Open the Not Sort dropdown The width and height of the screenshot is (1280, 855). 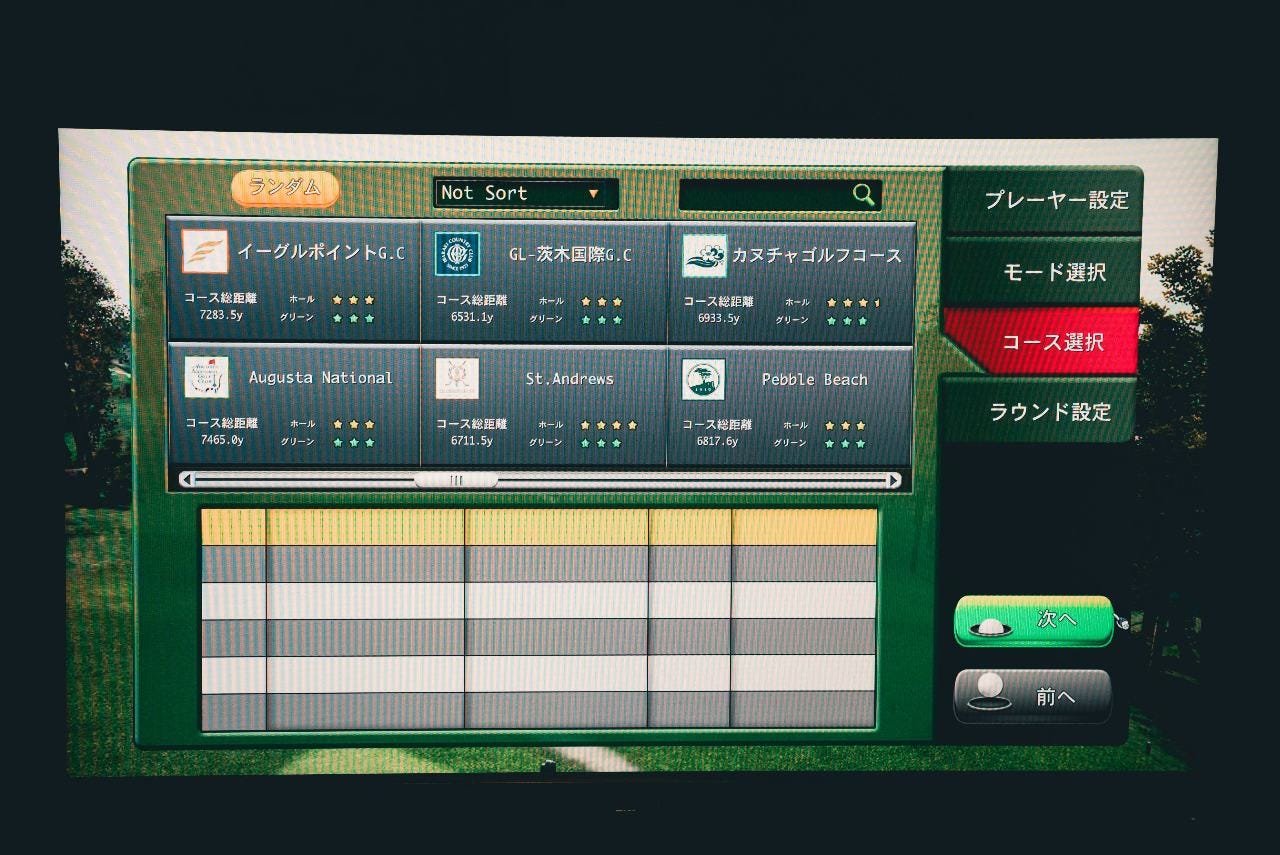coord(525,193)
